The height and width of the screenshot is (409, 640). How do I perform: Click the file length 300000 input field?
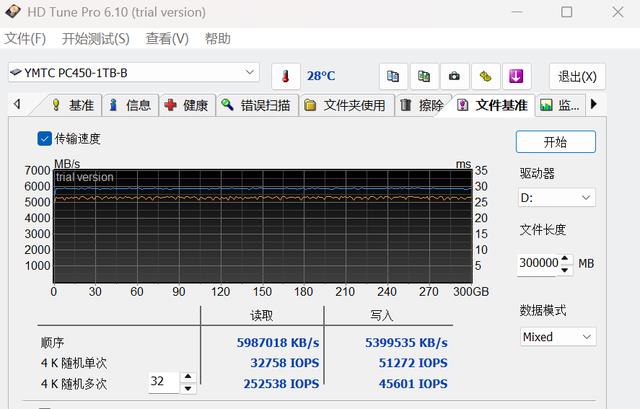click(538, 263)
